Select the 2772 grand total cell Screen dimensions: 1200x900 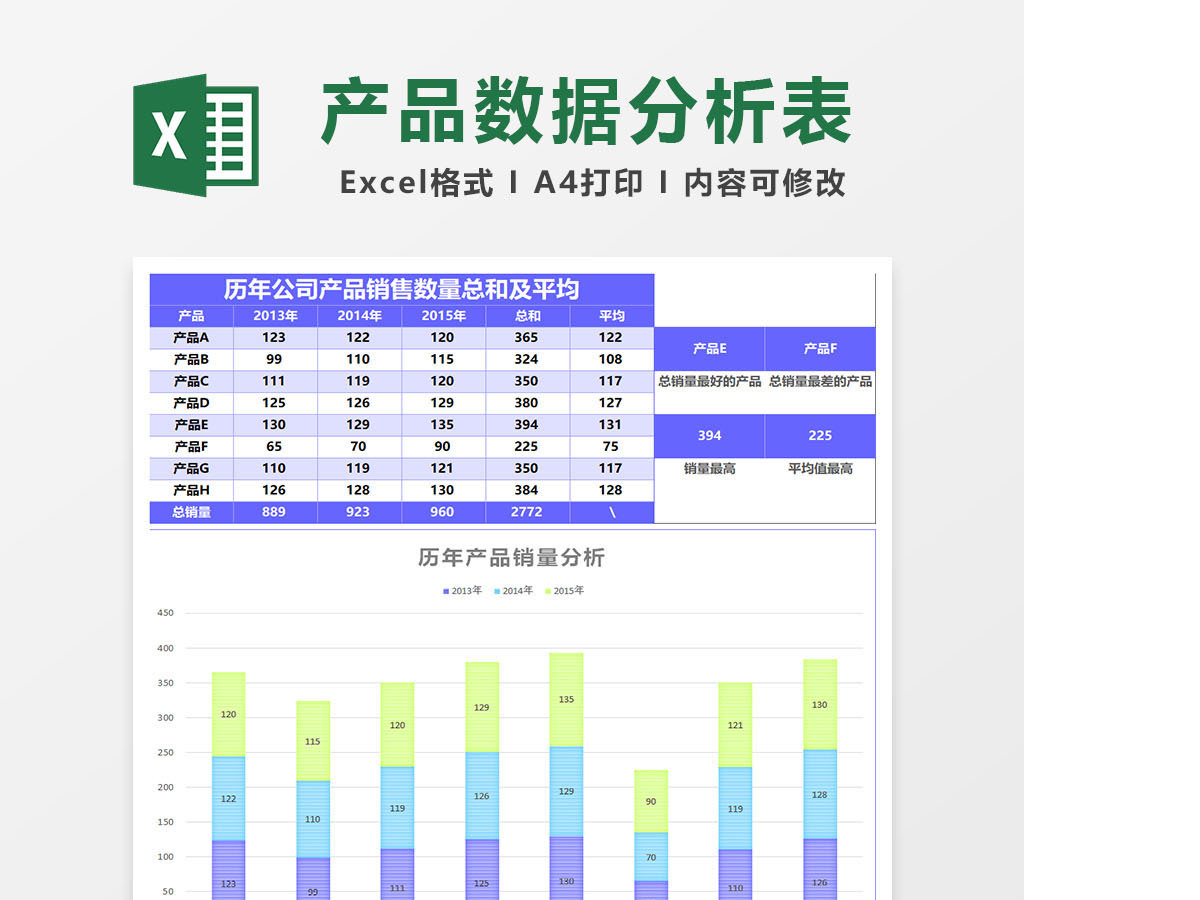click(x=527, y=512)
